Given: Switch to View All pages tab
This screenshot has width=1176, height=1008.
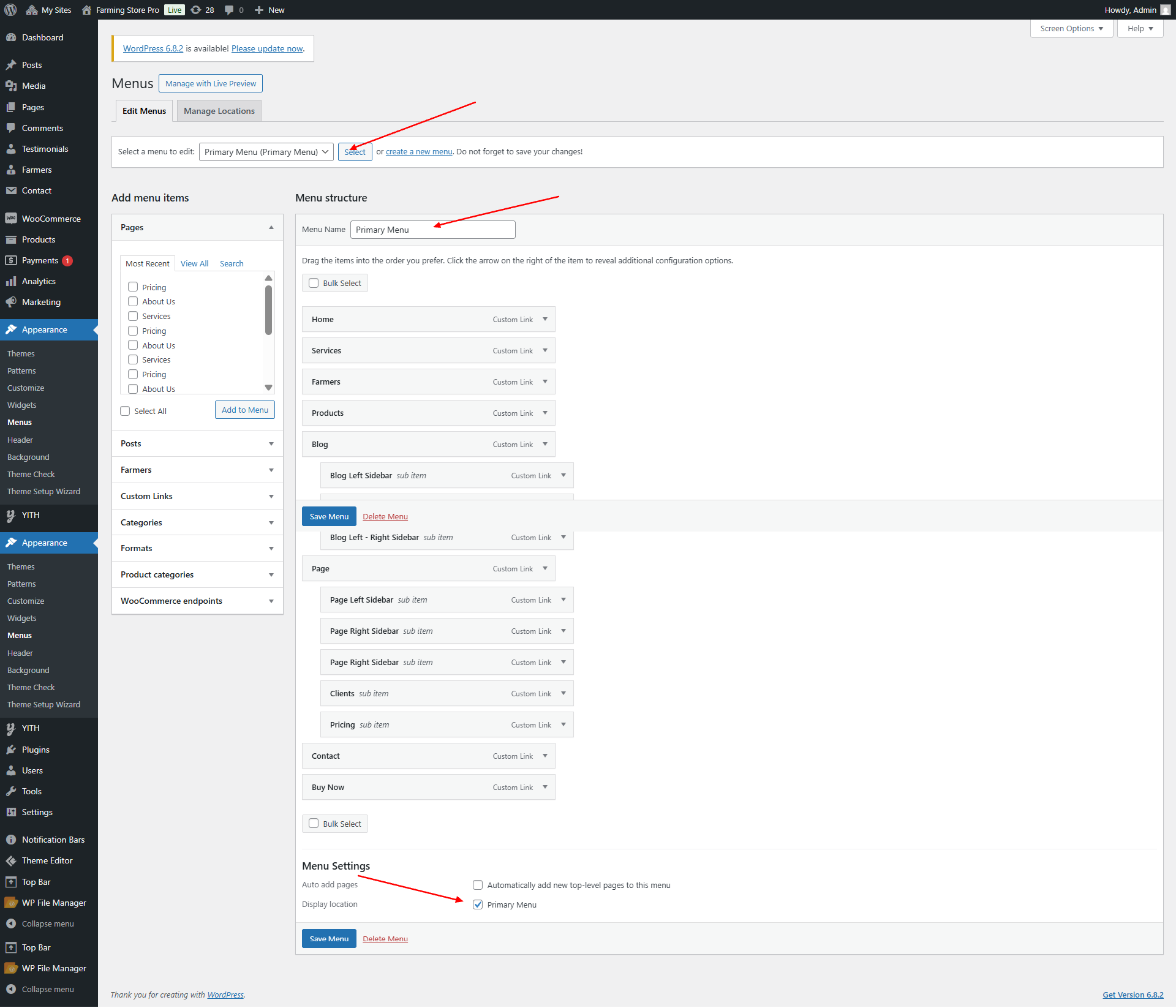Looking at the screenshot, I should click(194, 263).
